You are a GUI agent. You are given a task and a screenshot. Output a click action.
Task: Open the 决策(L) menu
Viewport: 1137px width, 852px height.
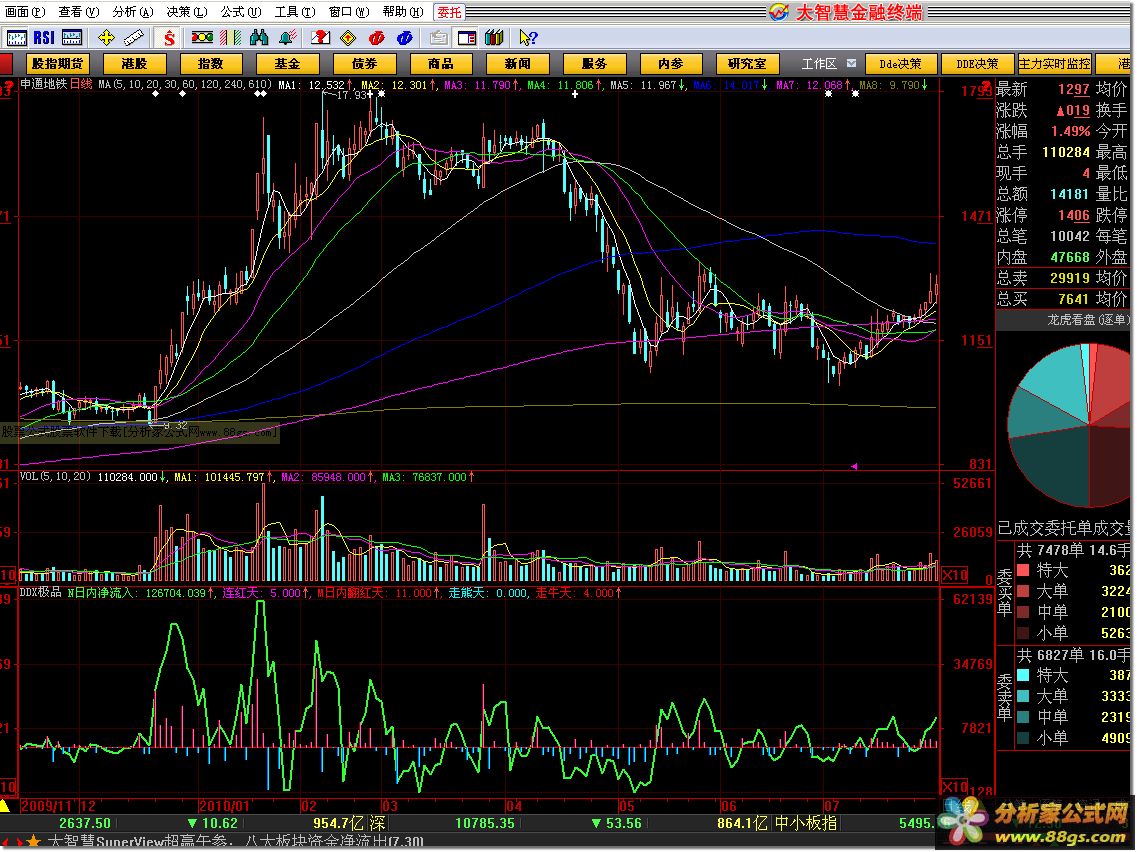point(186,12)
